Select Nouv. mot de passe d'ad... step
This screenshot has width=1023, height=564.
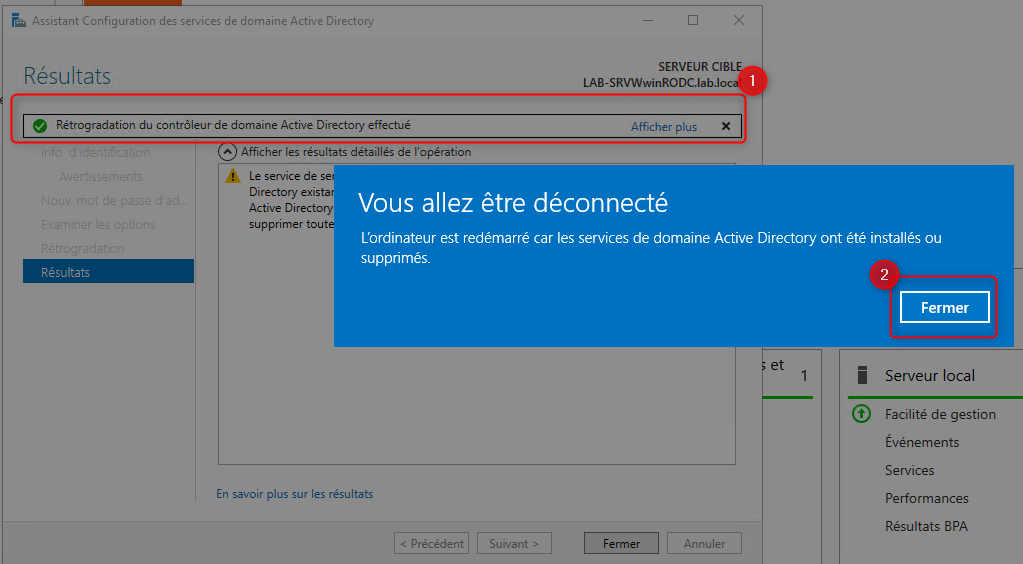pyautogui.click(x=114, y=200)
